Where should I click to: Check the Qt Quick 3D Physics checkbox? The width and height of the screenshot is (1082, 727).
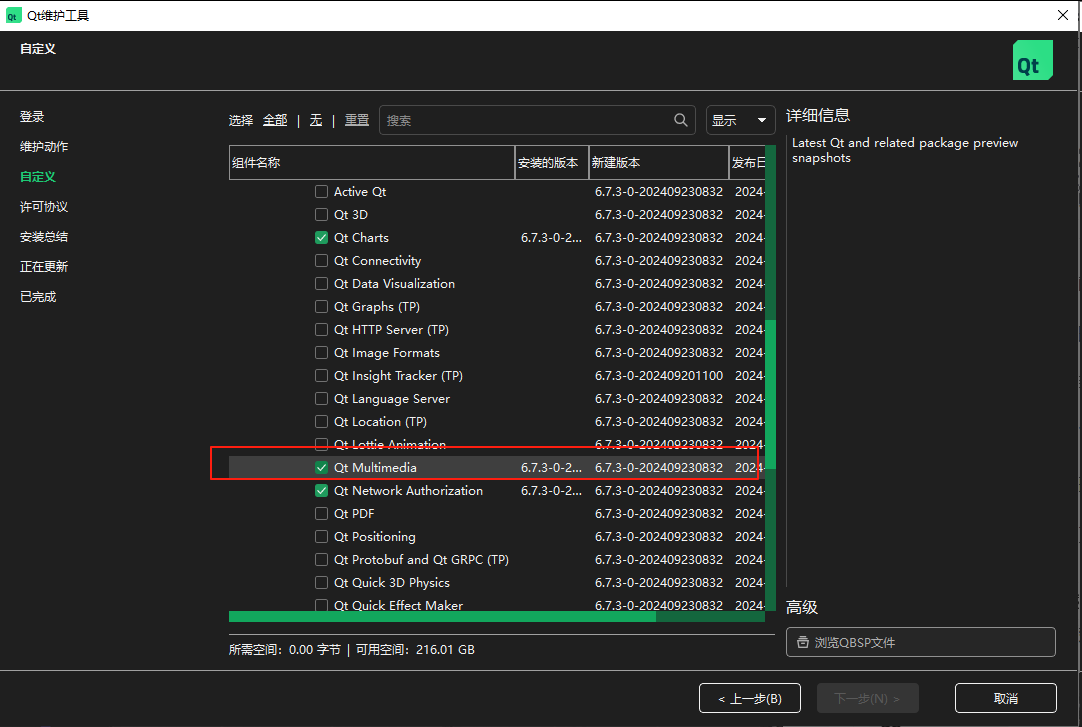[x=321, y=583]
